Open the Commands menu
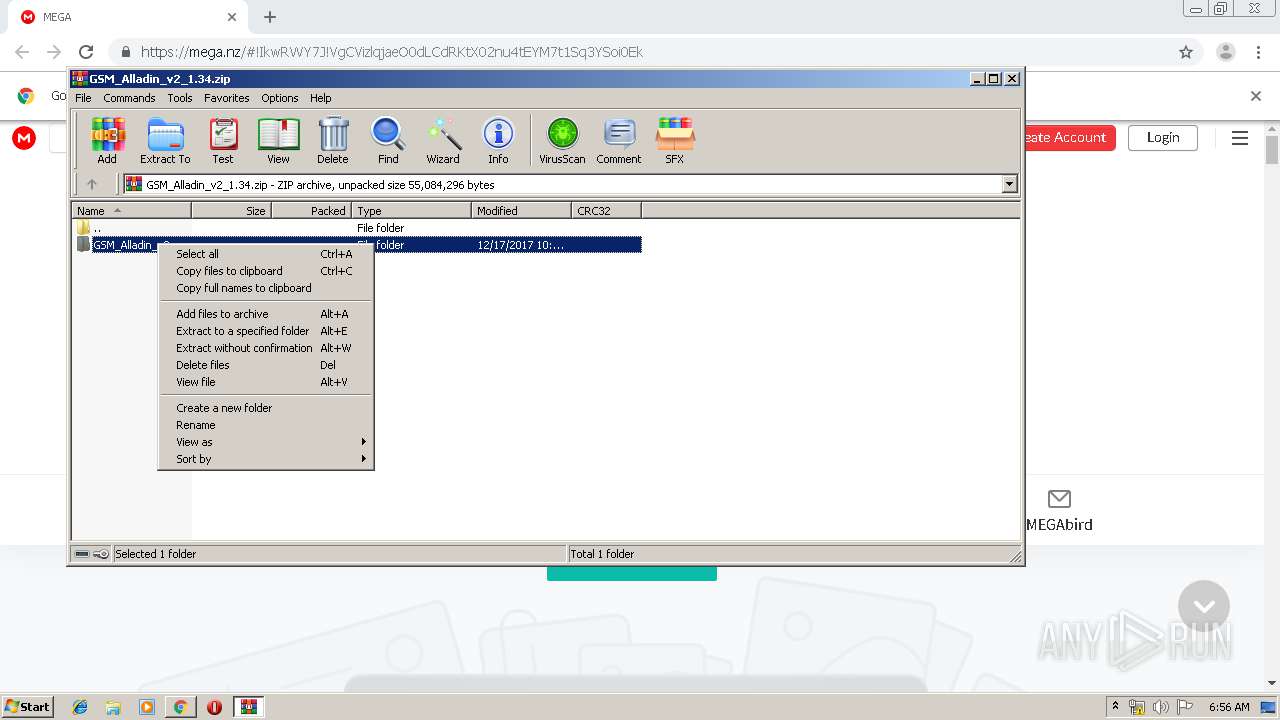This screenshot has height=720, width=1280. point(129,98)
